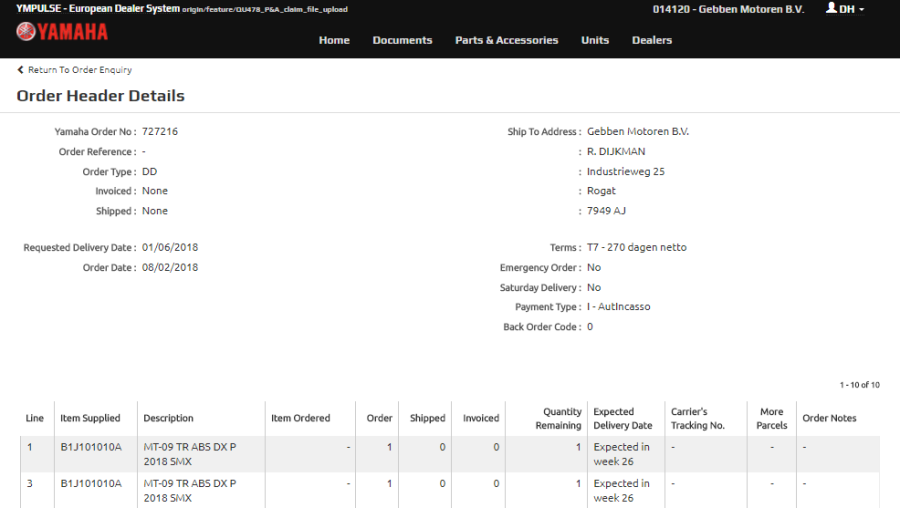The height and width of the screenshot is (508, 900).
Task: Click the Expected Delivery Date column header
Action: tap(623, 418)
